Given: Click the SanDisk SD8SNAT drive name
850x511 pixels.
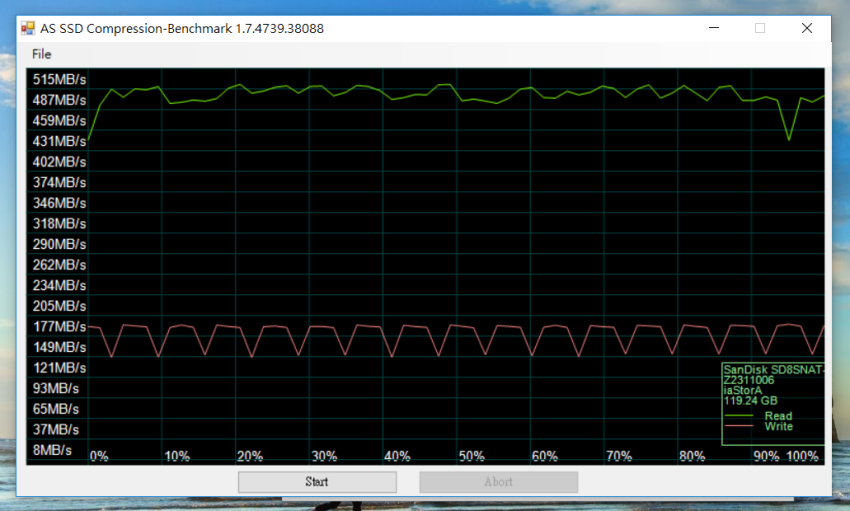Looking at the screenshot, I should pos(774,370).
